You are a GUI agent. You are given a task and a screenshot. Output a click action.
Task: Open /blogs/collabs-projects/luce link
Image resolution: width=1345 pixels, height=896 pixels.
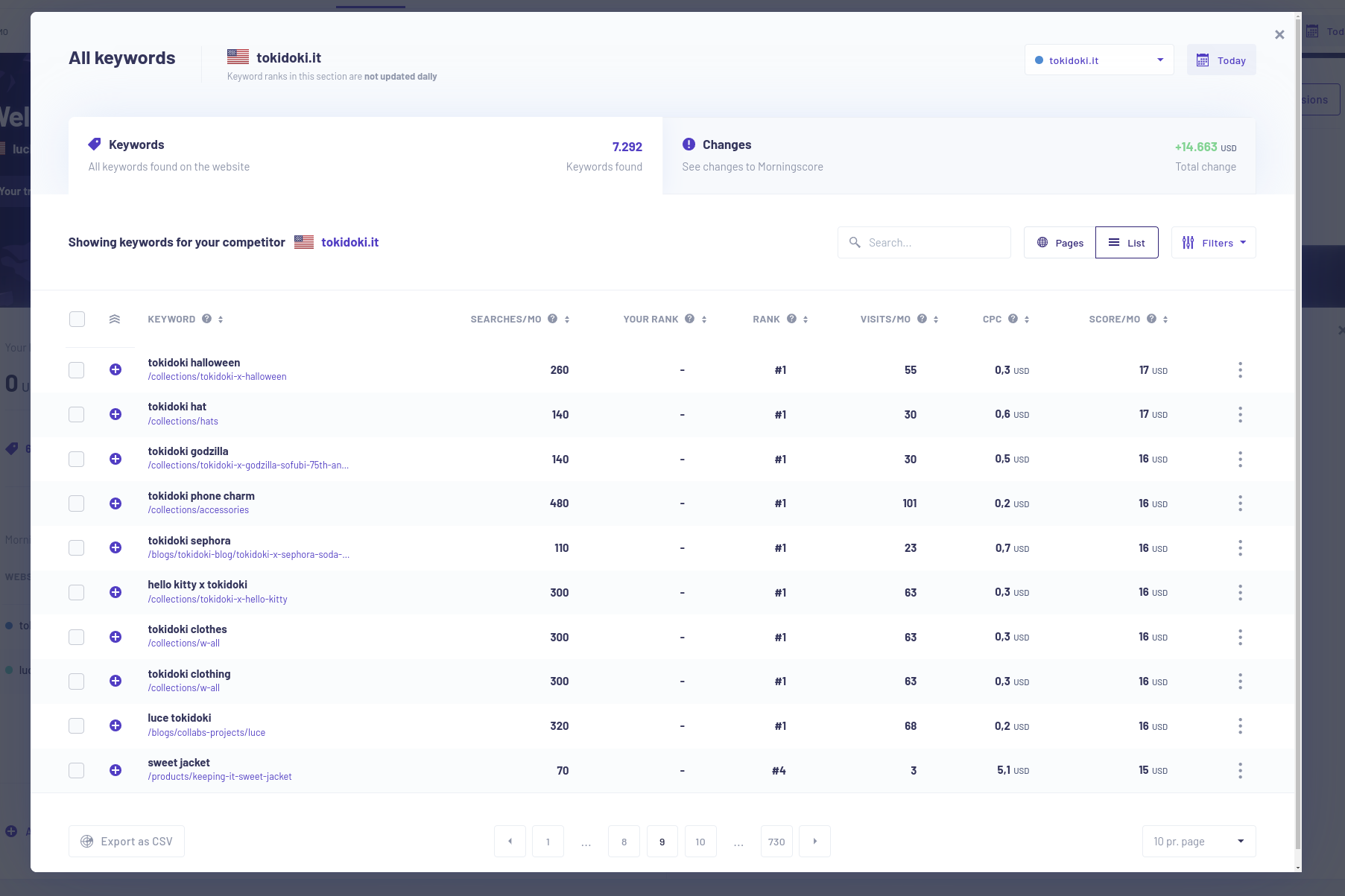tap(206, 733)
